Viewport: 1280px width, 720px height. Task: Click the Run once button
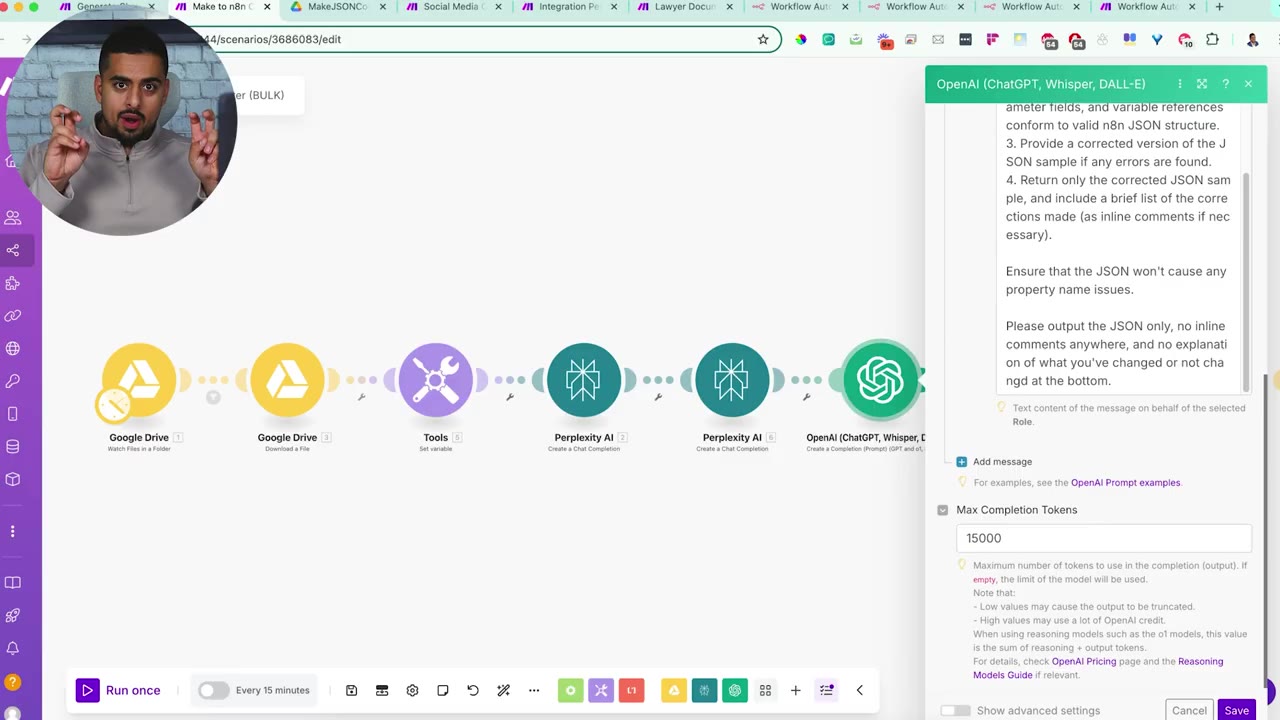[x=119, y=690]
